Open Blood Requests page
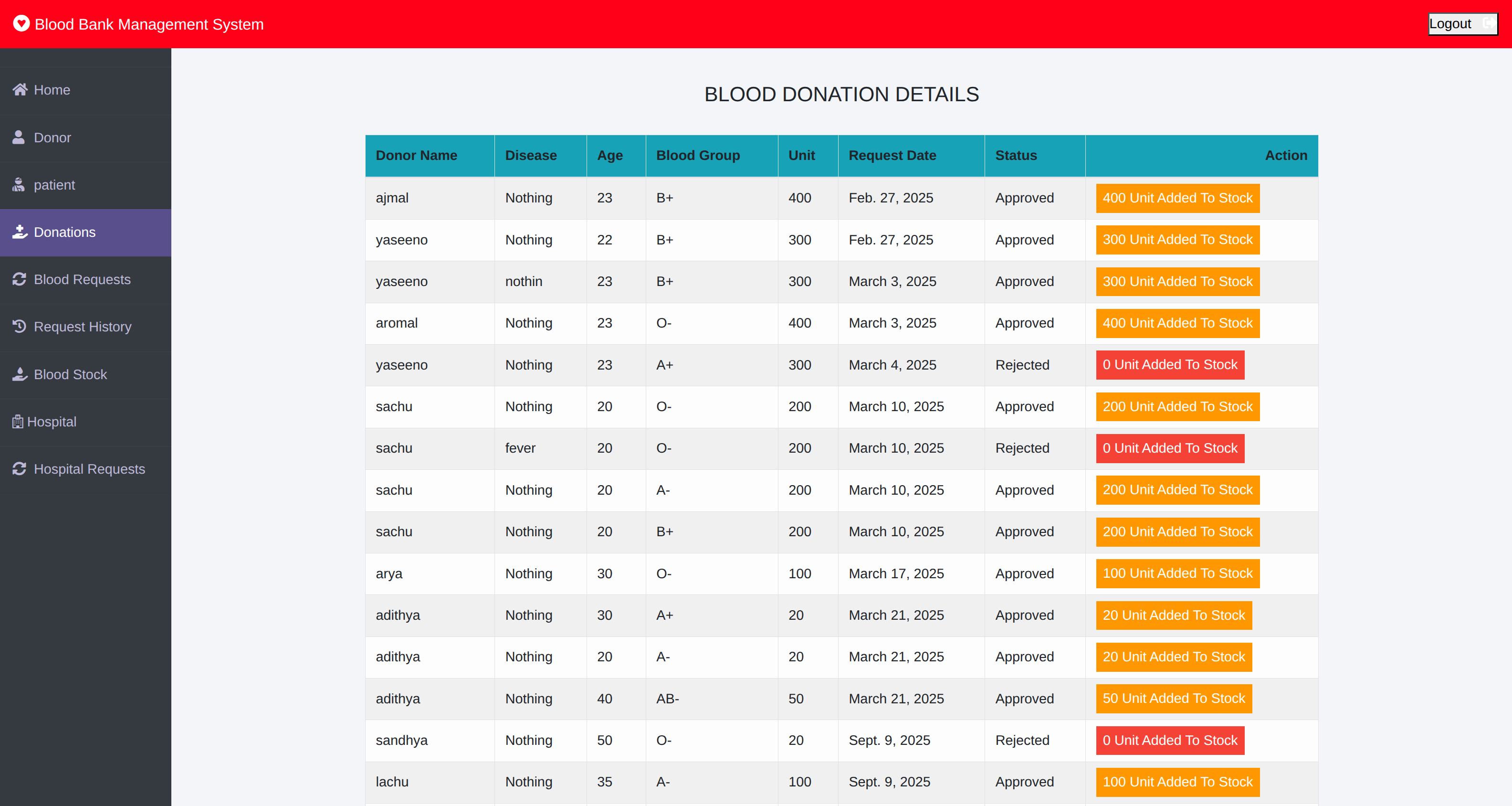The height and width of the screenshot is (806, 1512). [86, 279]
